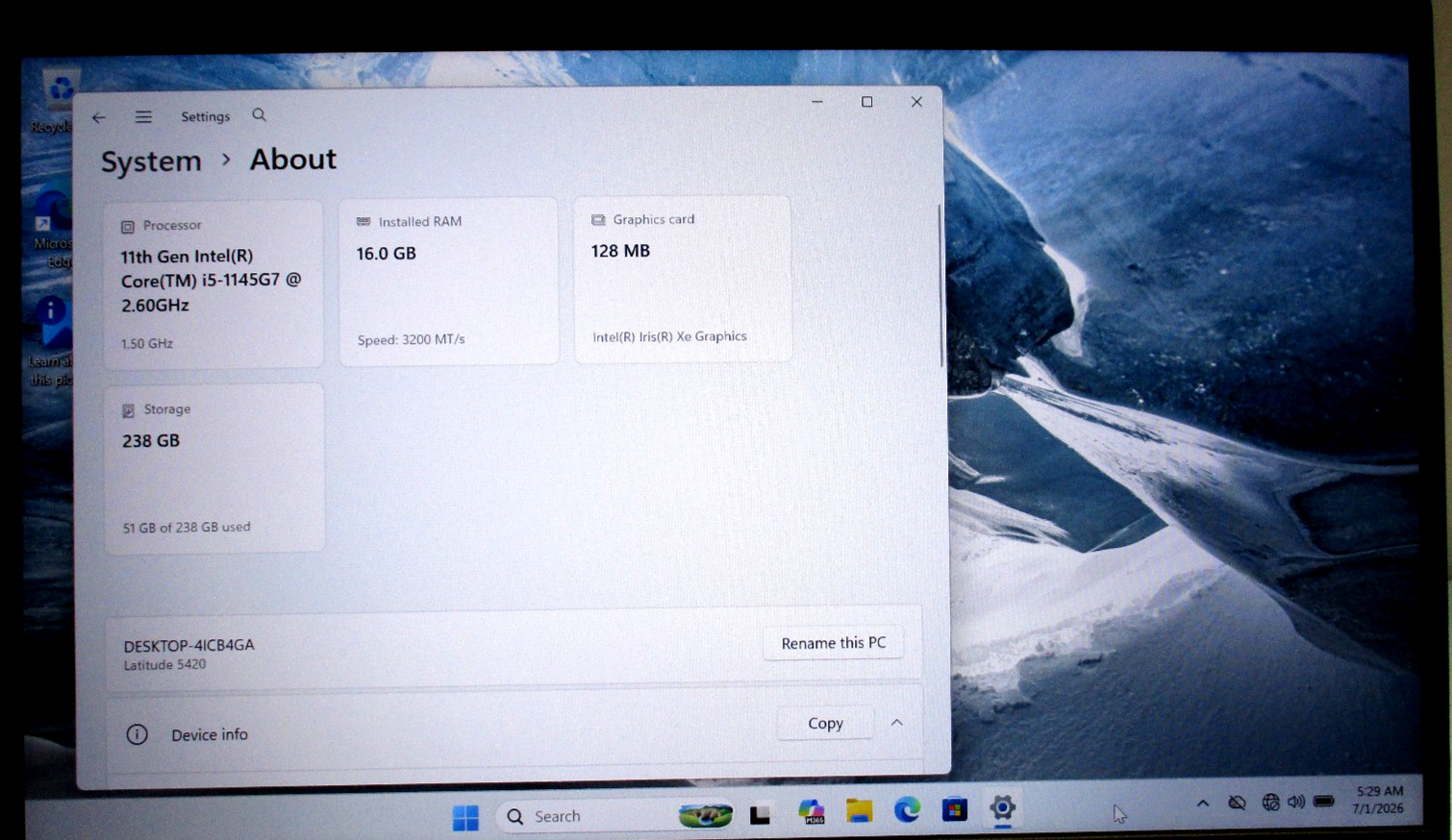Select the Microsoft Edge desktop shortcut
1452x840 pixels.
(54, 229)
